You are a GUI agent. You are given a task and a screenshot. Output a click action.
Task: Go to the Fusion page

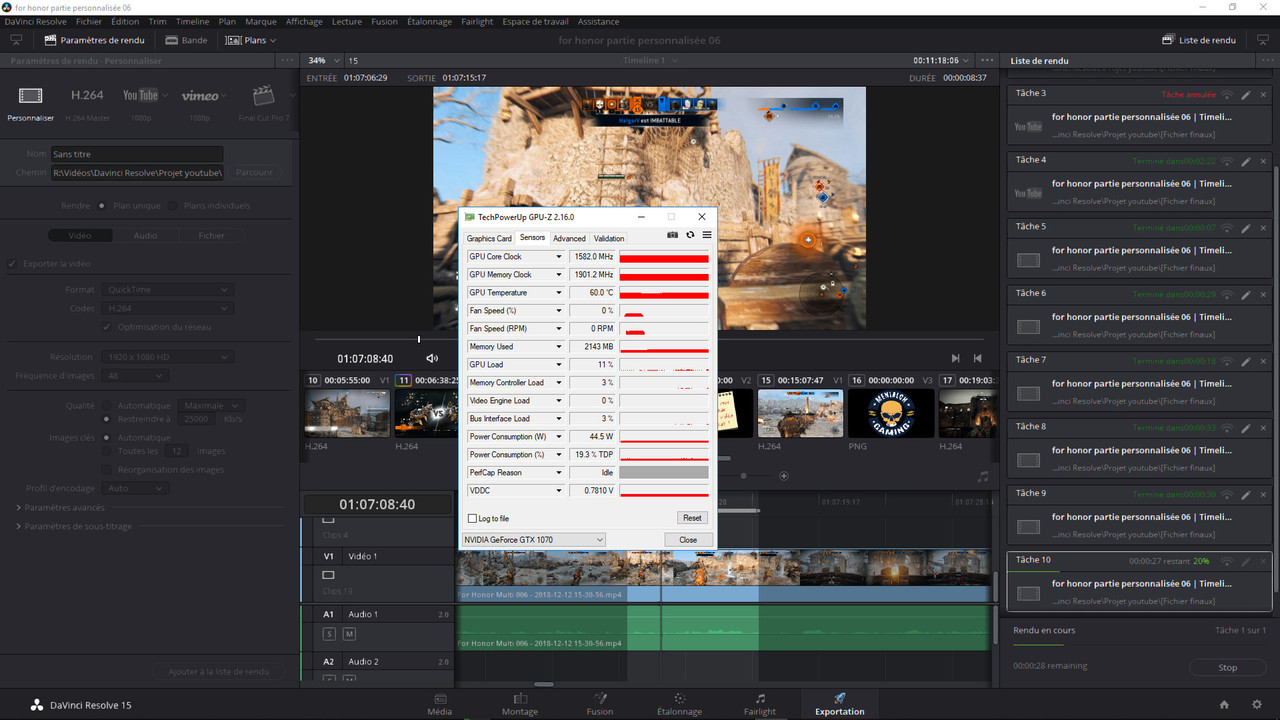[600, 704]
